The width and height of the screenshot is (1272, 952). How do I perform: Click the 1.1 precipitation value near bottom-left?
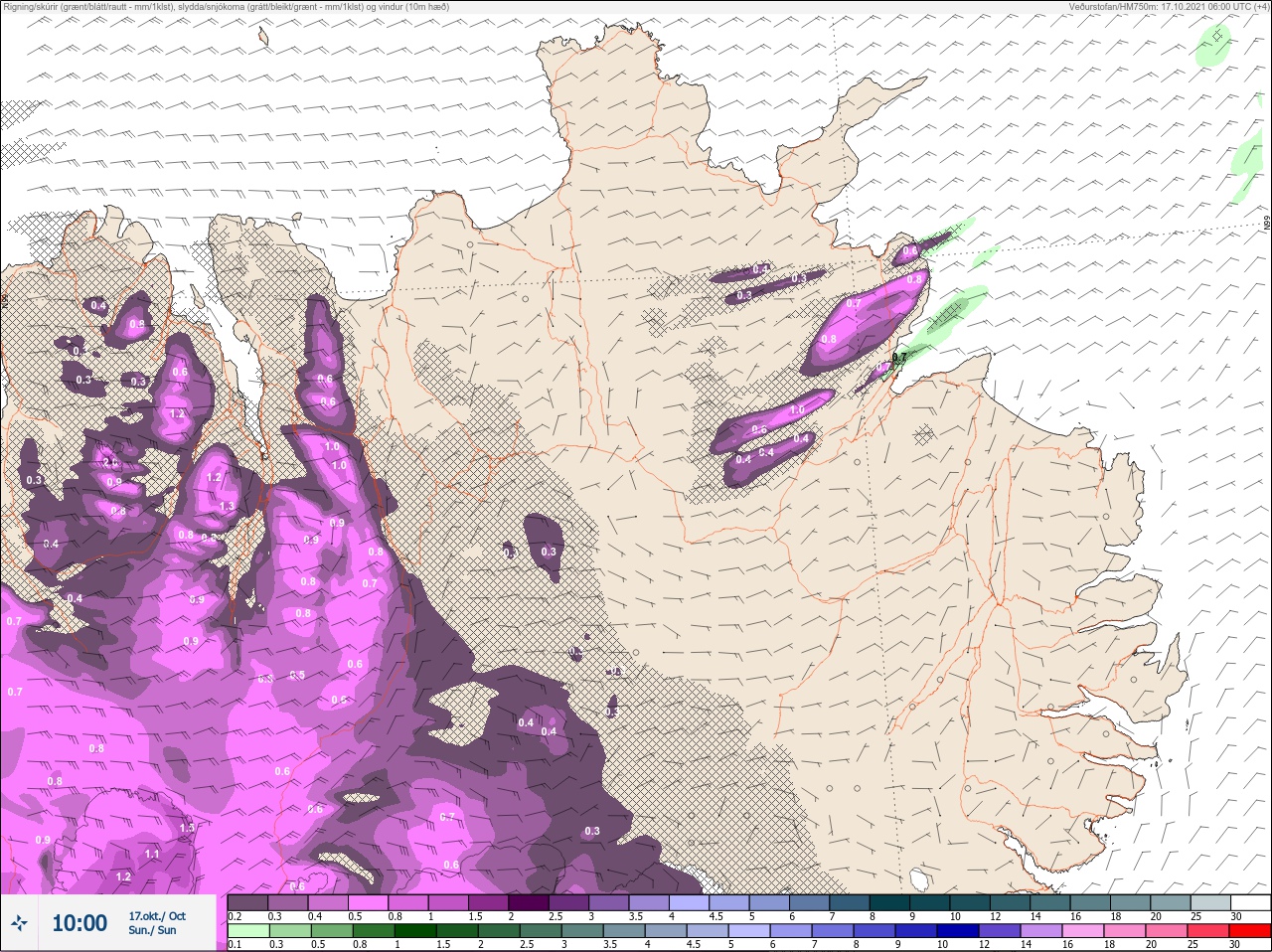coord(152,855)
